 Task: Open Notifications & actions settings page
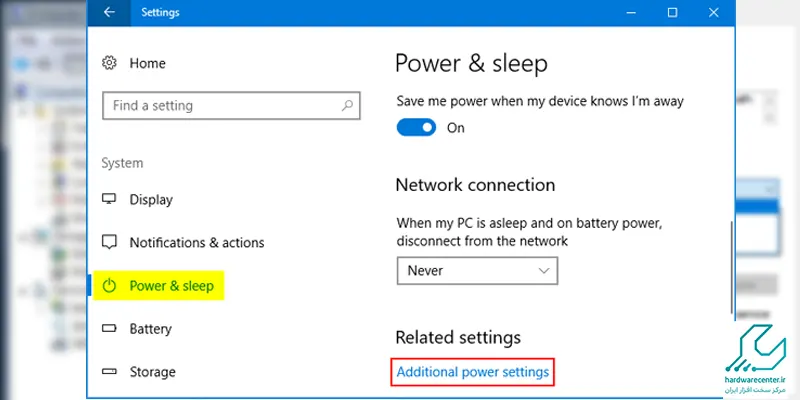pos(197,242)
